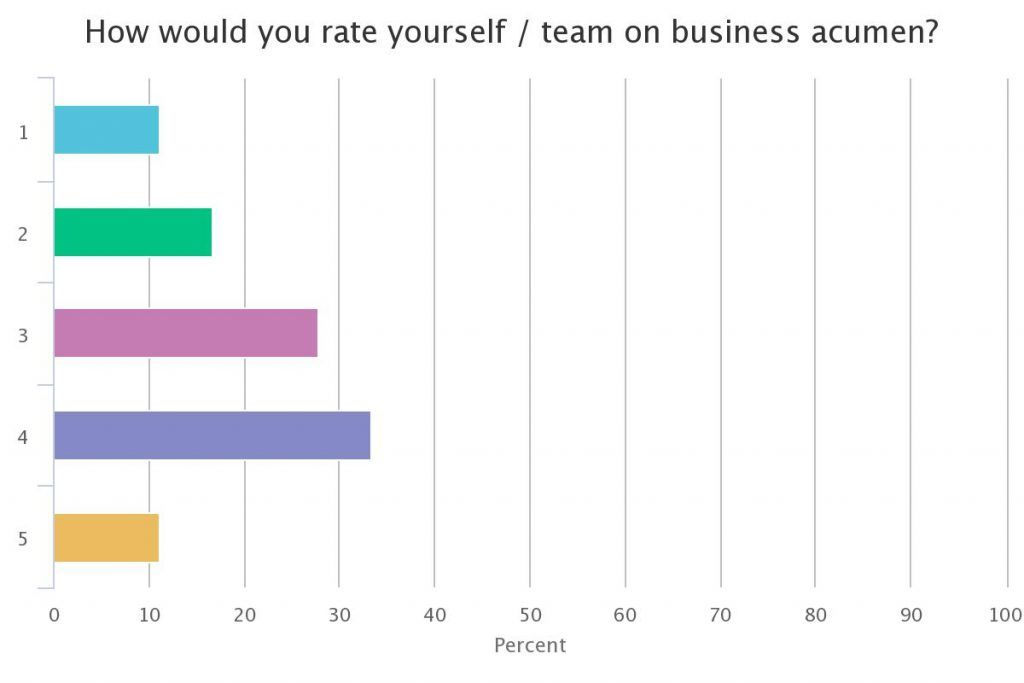Click the 20 tick label on the x-axis
Screen dimensions: 1024x683
click(x=244, y=615)
